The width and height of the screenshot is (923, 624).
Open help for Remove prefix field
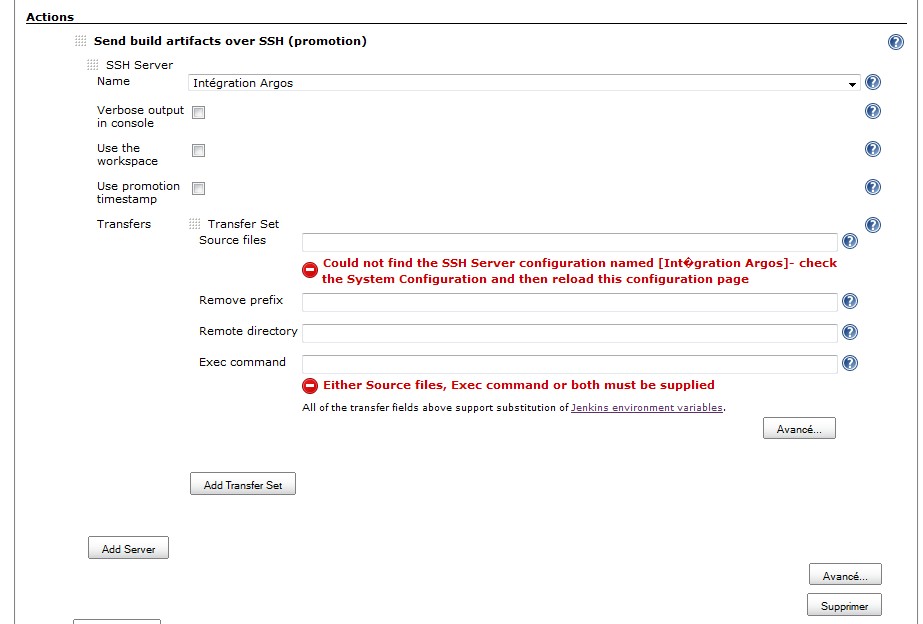[850, 301]
